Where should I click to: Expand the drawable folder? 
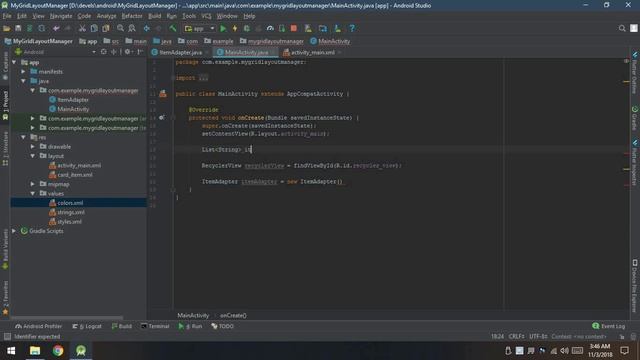[33, 147]
